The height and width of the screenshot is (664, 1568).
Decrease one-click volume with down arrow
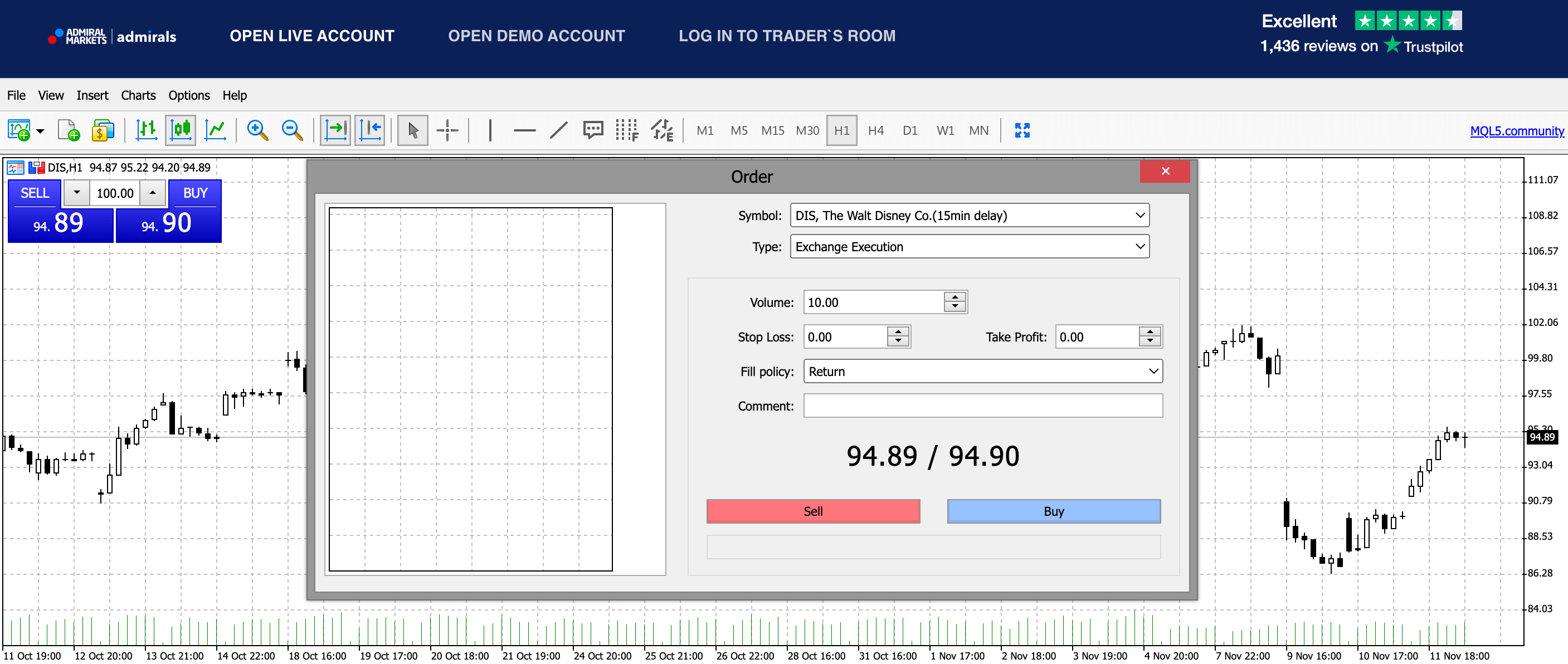click(77, 193)
